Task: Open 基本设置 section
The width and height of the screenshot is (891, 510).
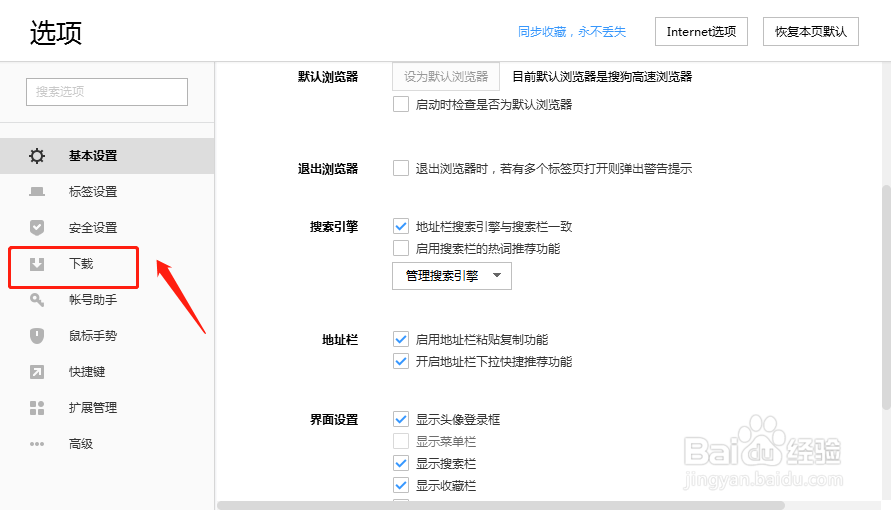Action: coord(107,156)
